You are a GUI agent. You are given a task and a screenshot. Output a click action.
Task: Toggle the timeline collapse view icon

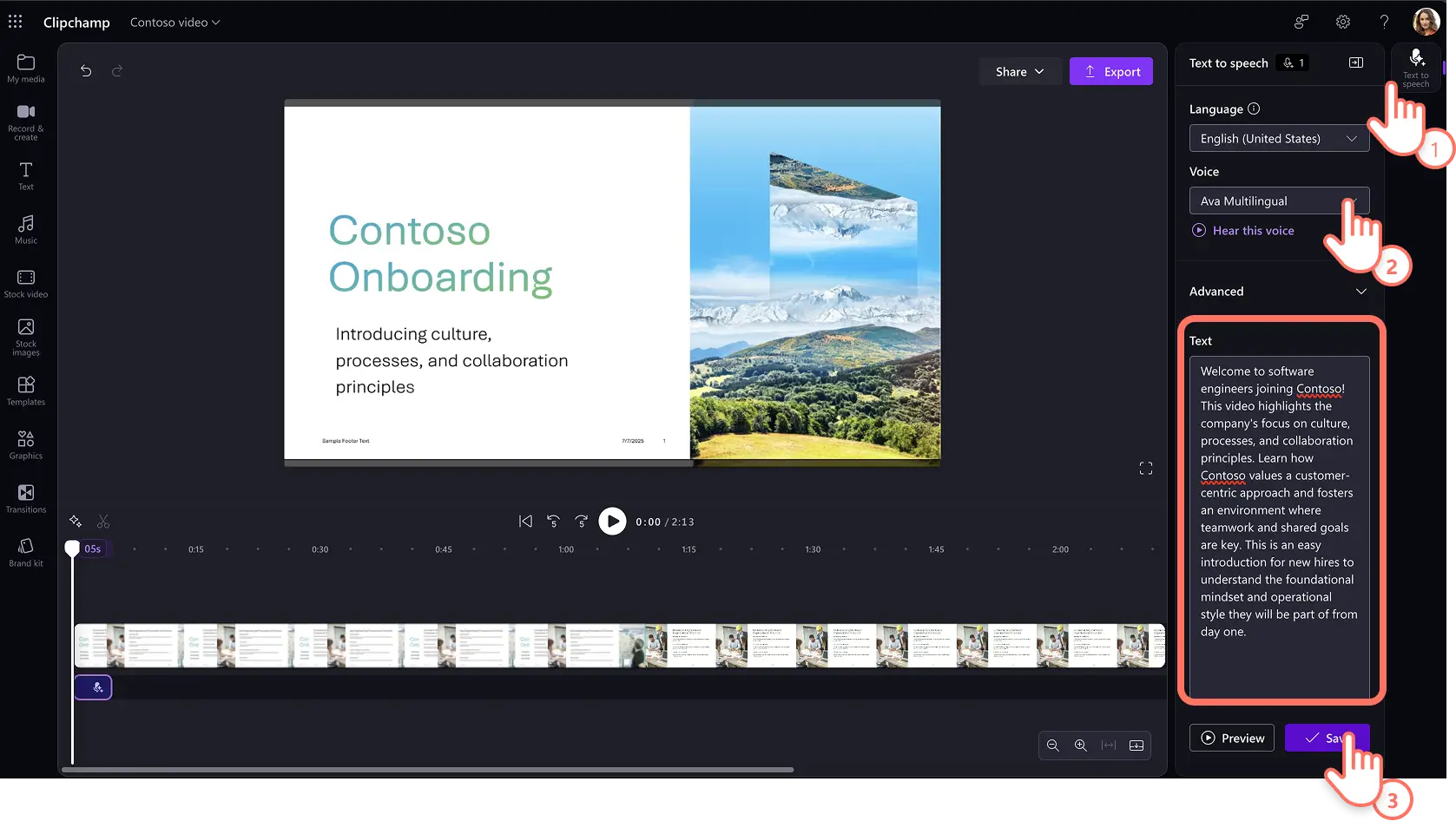coord(1136,745)
